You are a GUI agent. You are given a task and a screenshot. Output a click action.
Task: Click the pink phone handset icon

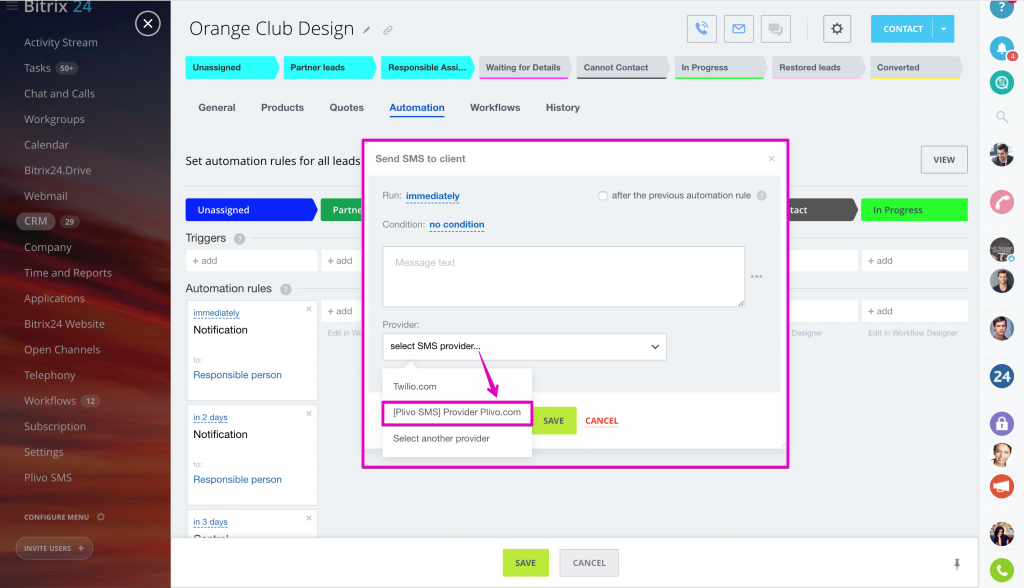tap(1001, 202)
